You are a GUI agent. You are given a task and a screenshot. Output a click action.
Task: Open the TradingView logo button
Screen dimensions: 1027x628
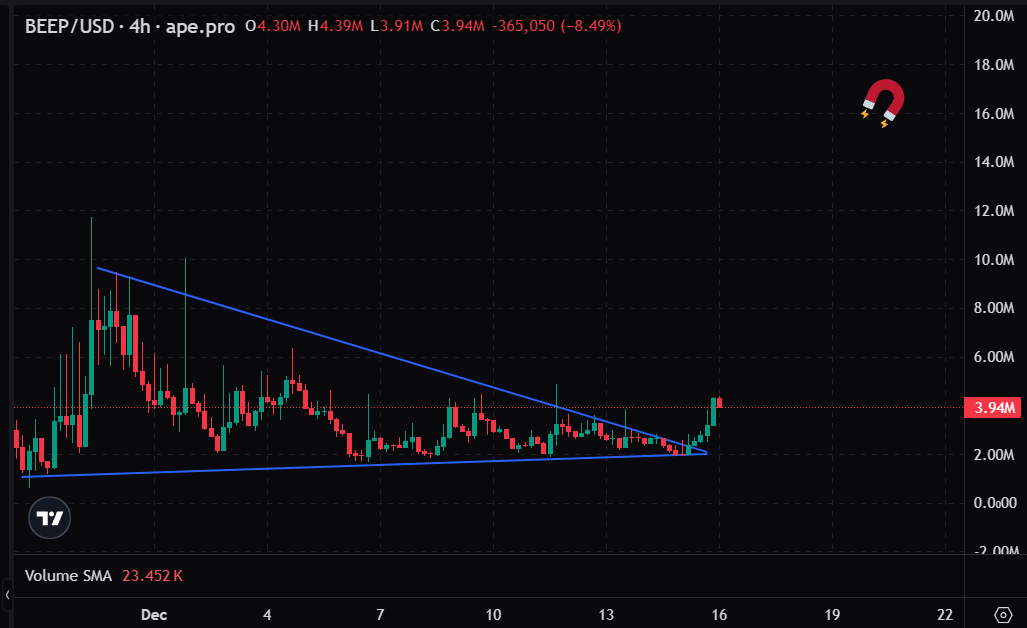pyautogui.click(x=49, y=518)
